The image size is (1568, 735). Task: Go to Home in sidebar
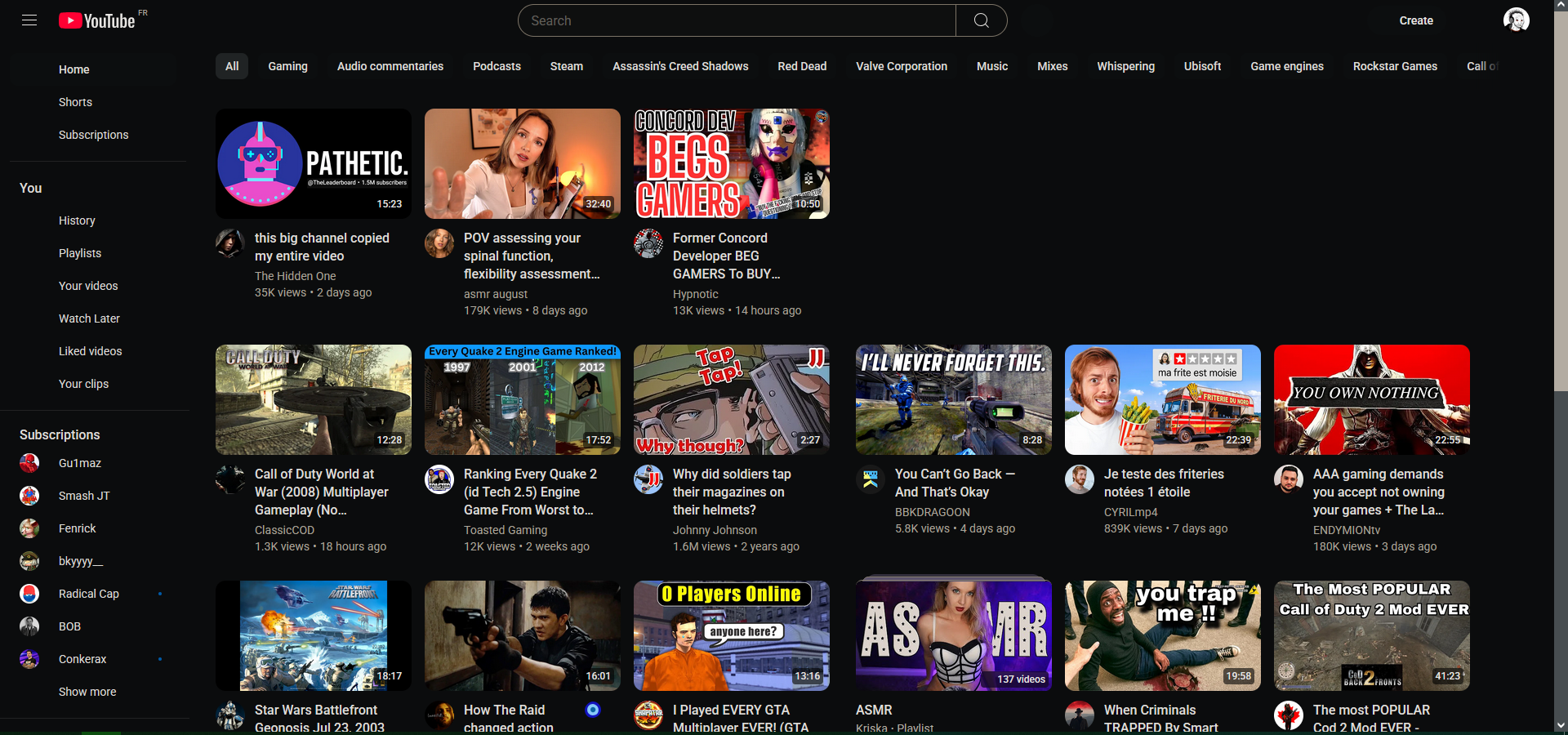(x=93, y=69)
